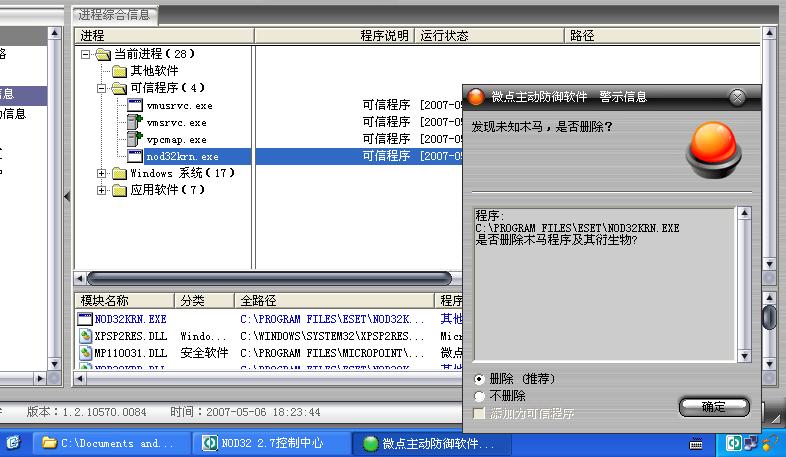Click the vmsrvc.exe process icon
The image size is (786, 457).
tap(135, 122)
